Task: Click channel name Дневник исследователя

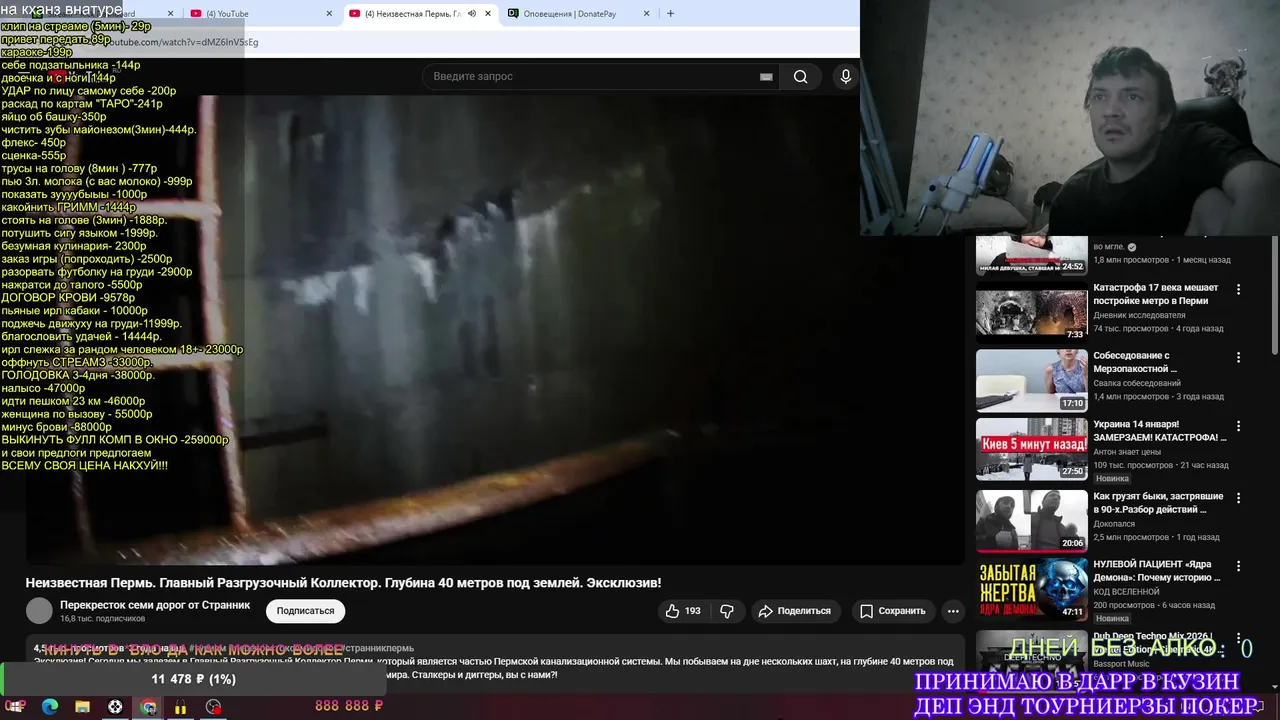Action: click(x=1139, y=315)
